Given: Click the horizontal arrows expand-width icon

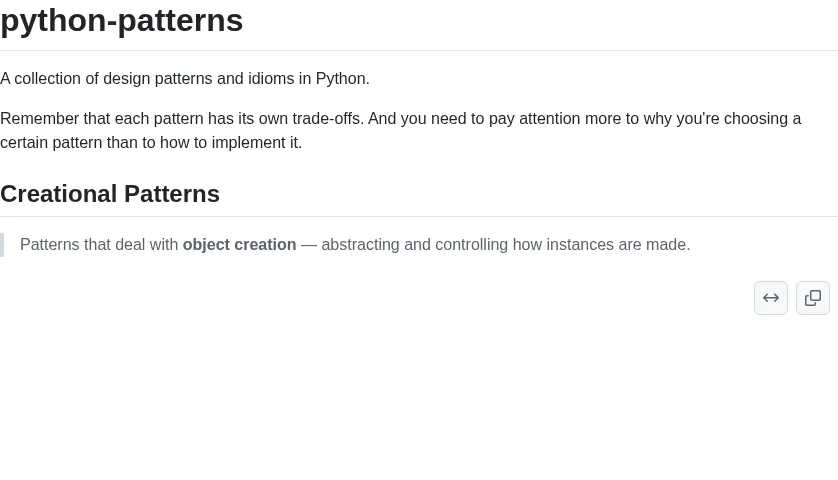Looking at the screenshot, I should point(771,298).
